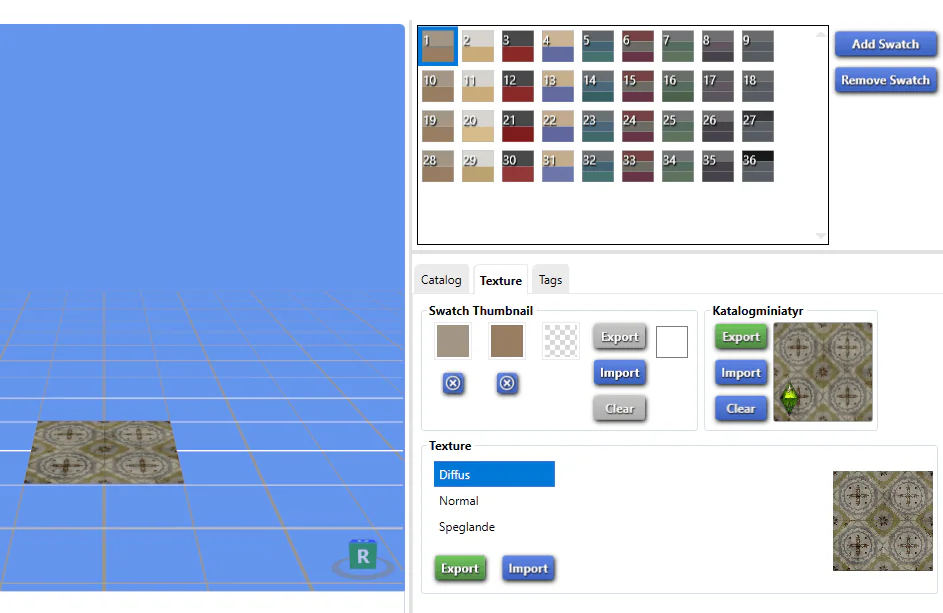Select swatch number 26
This screenshot has width=943, height=613.
(717, 126)
